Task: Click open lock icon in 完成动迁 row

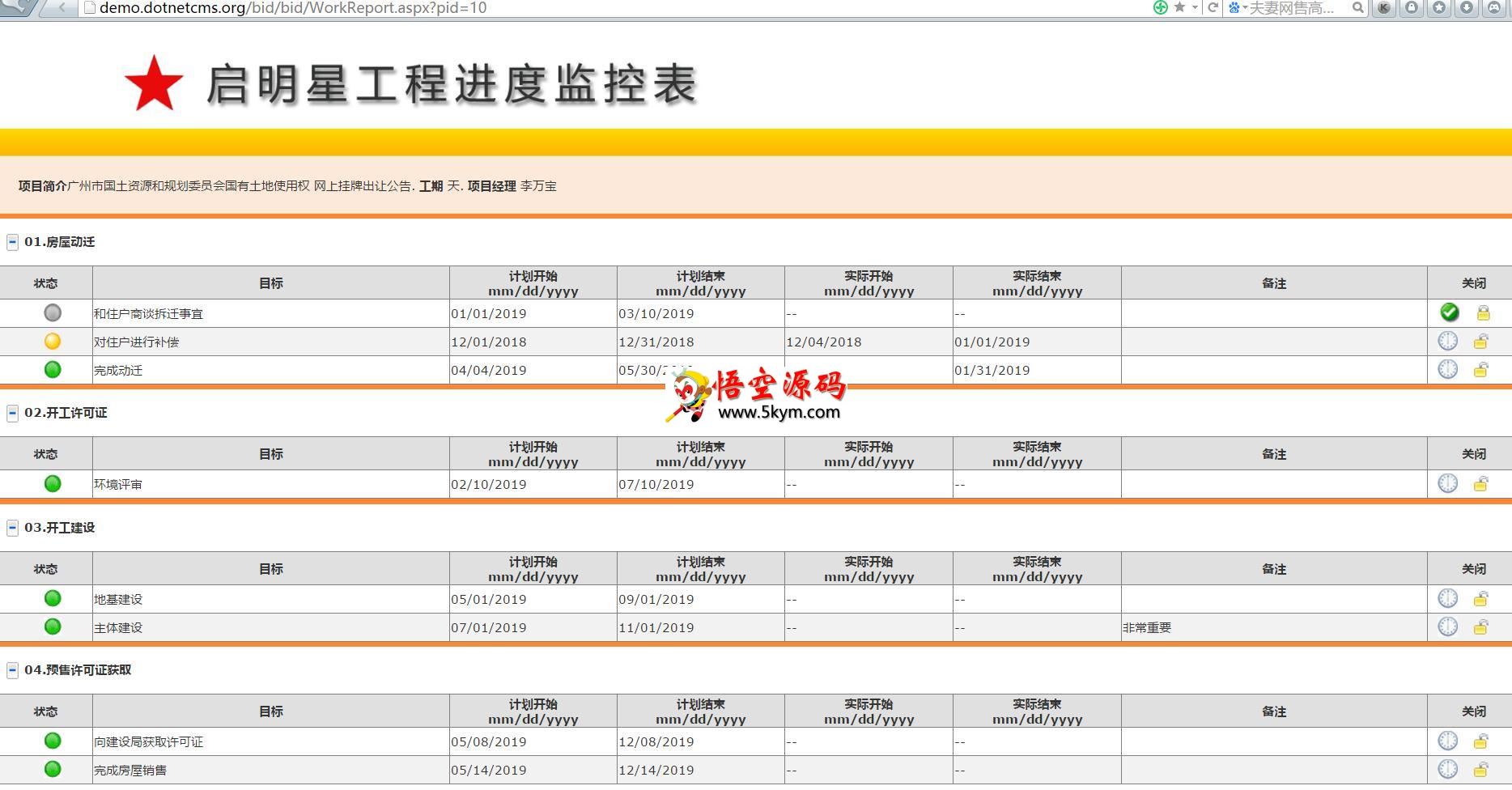Action: tap(1481, 370)
